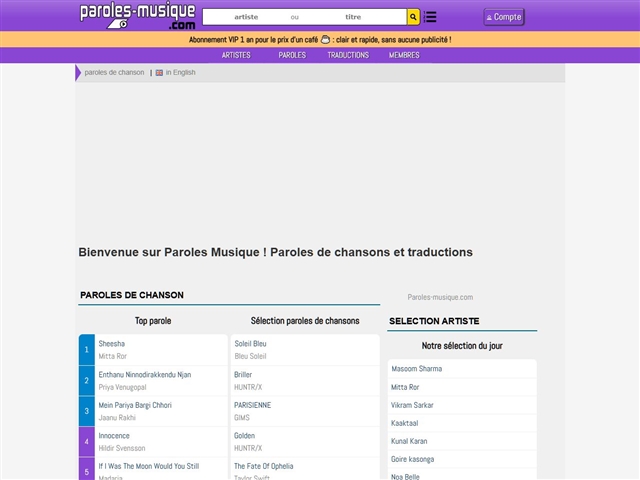Image resolution: width=640 pixels, height=480 pixels.
Task: Click the Sélection paroles de chansons heading
Action: (x=305, y=321)
